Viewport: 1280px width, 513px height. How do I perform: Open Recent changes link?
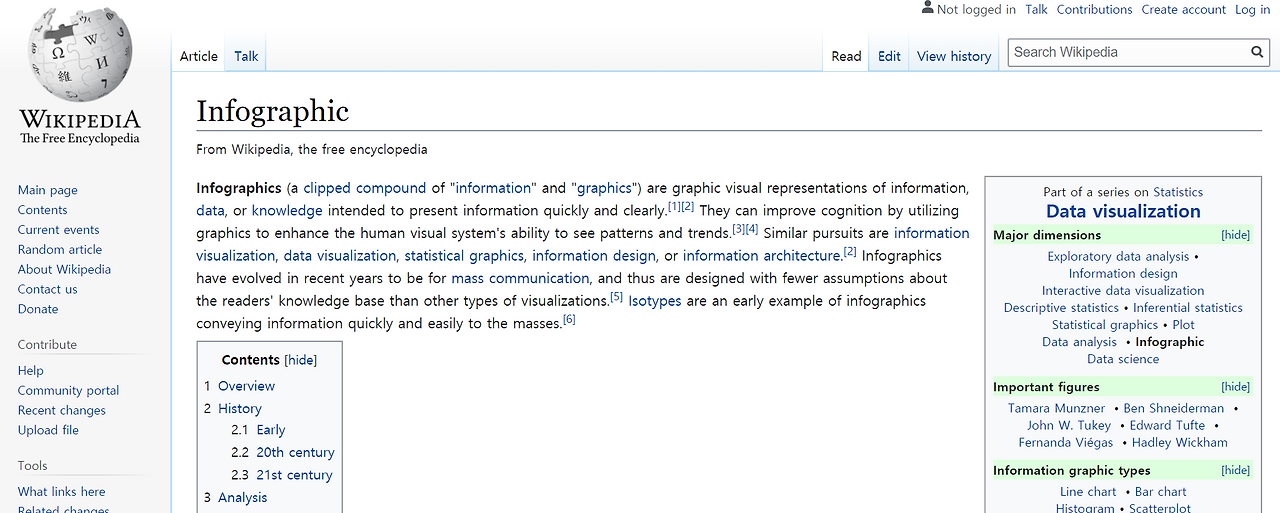pos(61,411)
